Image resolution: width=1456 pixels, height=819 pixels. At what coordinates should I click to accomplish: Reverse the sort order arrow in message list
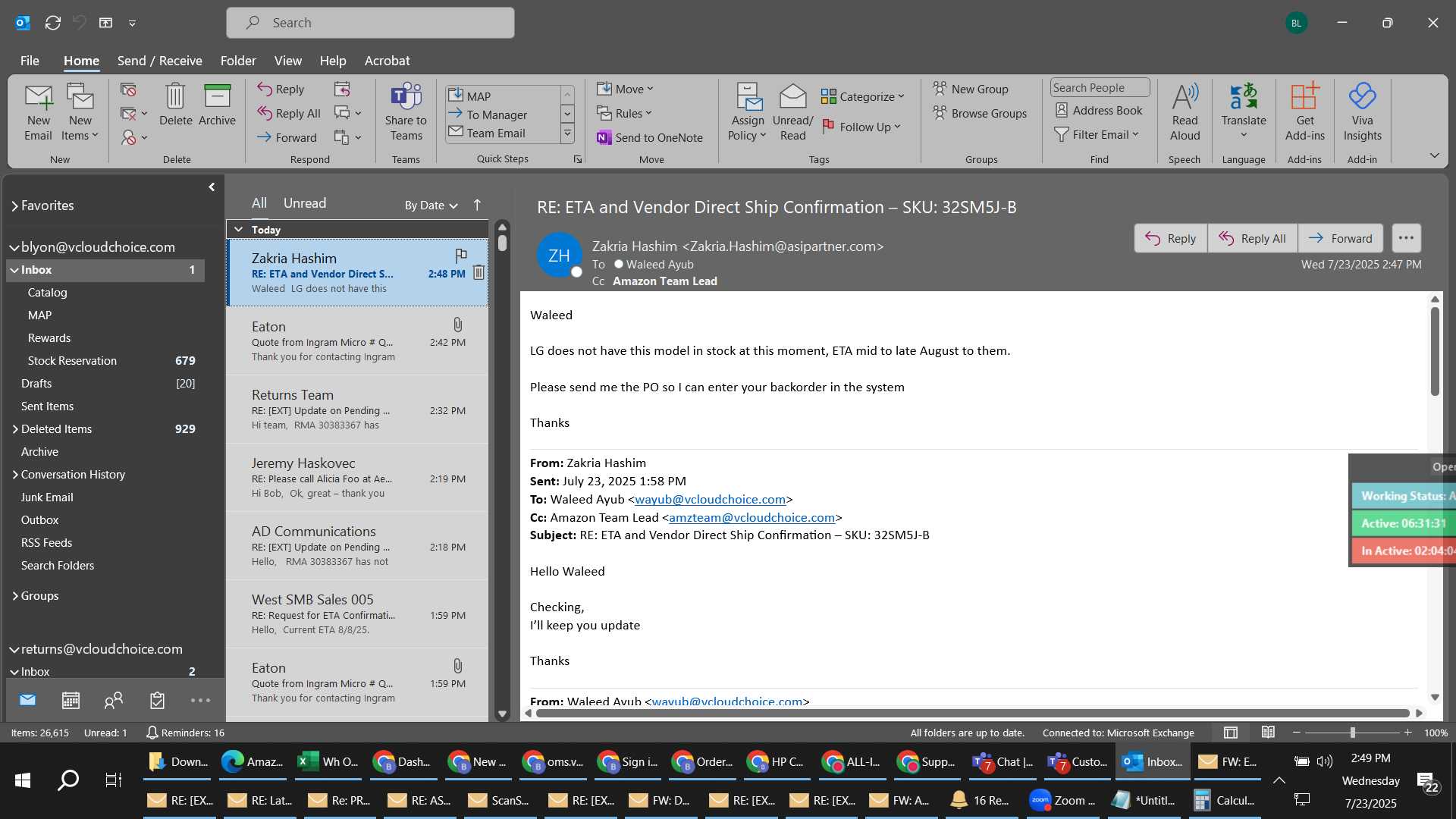pos(477,205)
